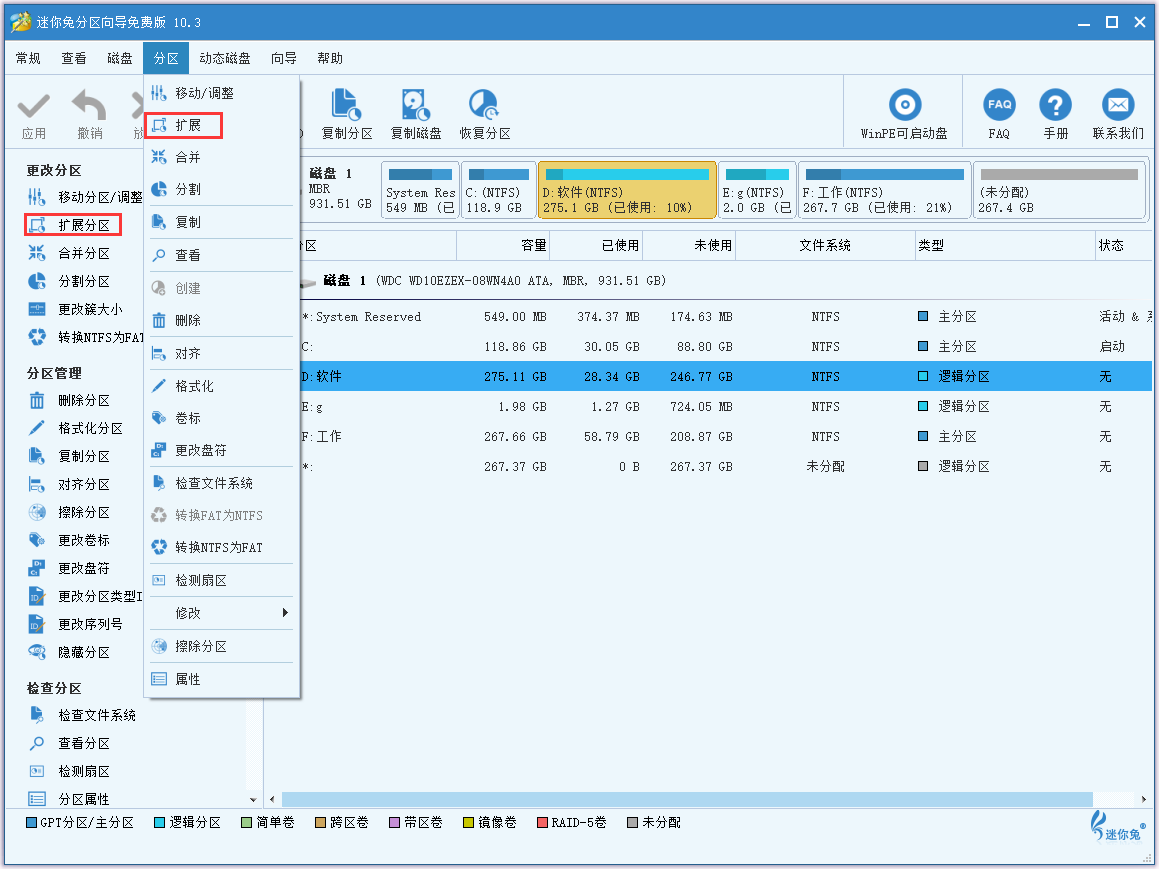Launch WinPE可启动盘 builder
Viewport: 1159px width, 869px height.
pyautogui.click(x=904, y=115)
